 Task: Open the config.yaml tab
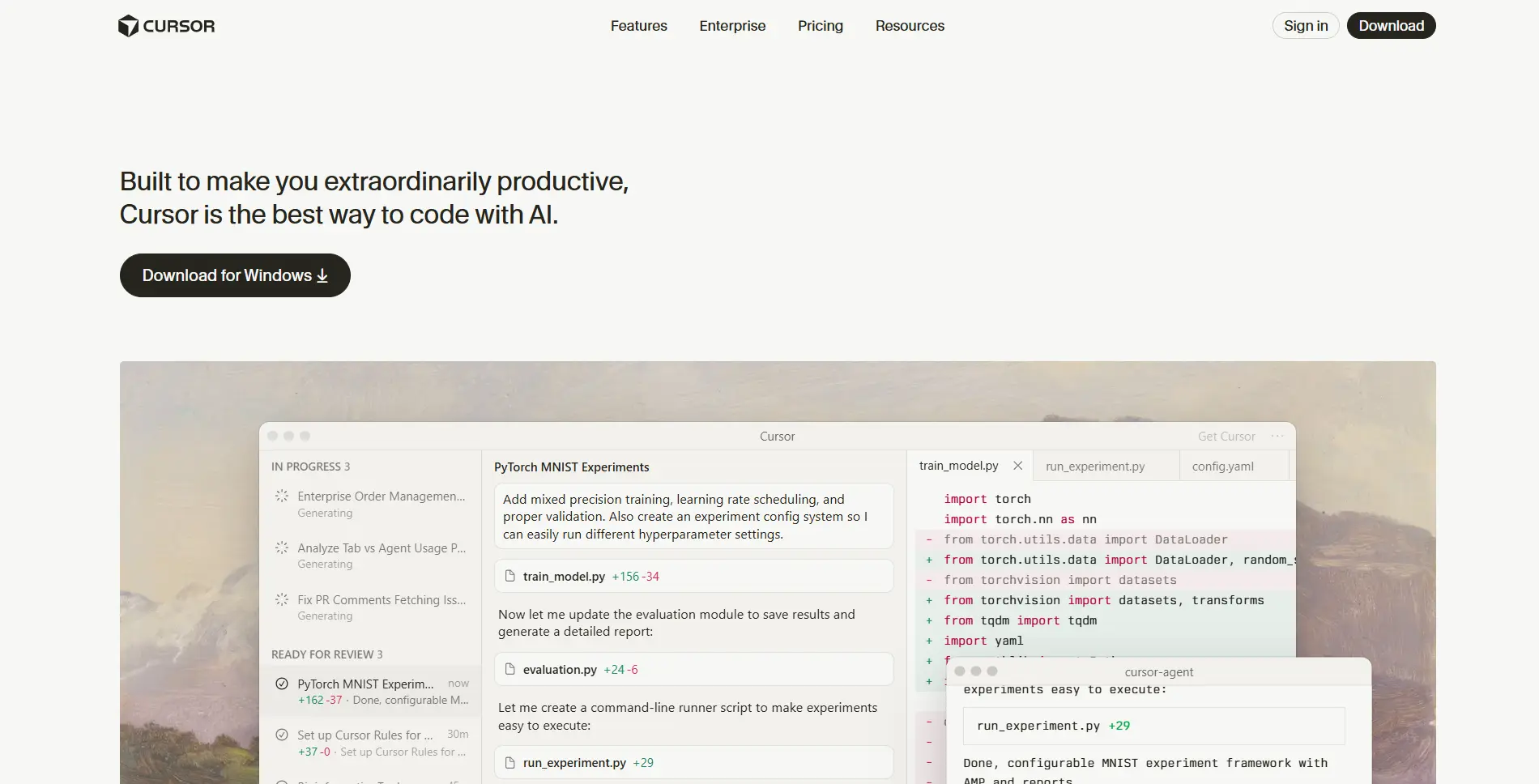click(x=1223, y=466)
